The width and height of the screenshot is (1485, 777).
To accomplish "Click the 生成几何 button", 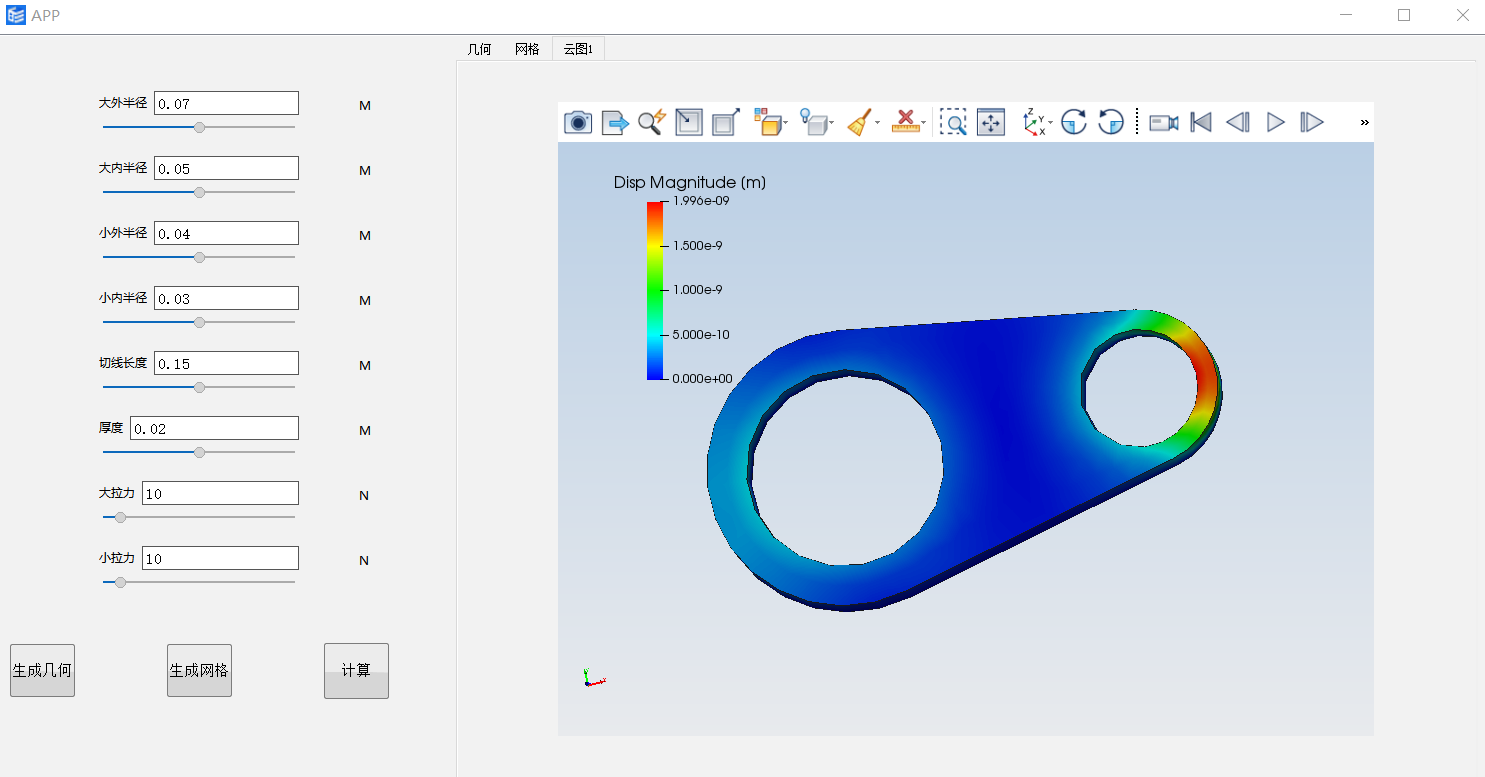I will (x=42, y=670).
